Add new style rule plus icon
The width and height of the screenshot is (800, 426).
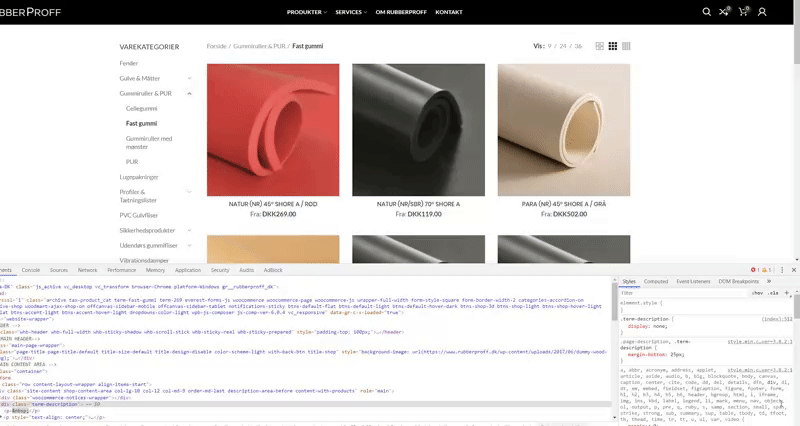click(x=787, y=293)
